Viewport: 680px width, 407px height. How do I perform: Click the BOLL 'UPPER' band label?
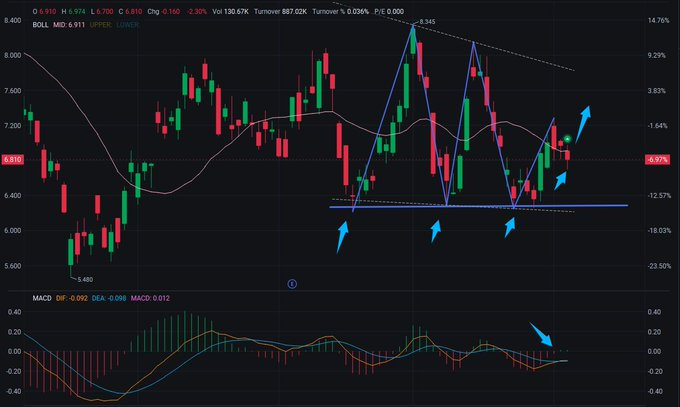coord(100,25)
